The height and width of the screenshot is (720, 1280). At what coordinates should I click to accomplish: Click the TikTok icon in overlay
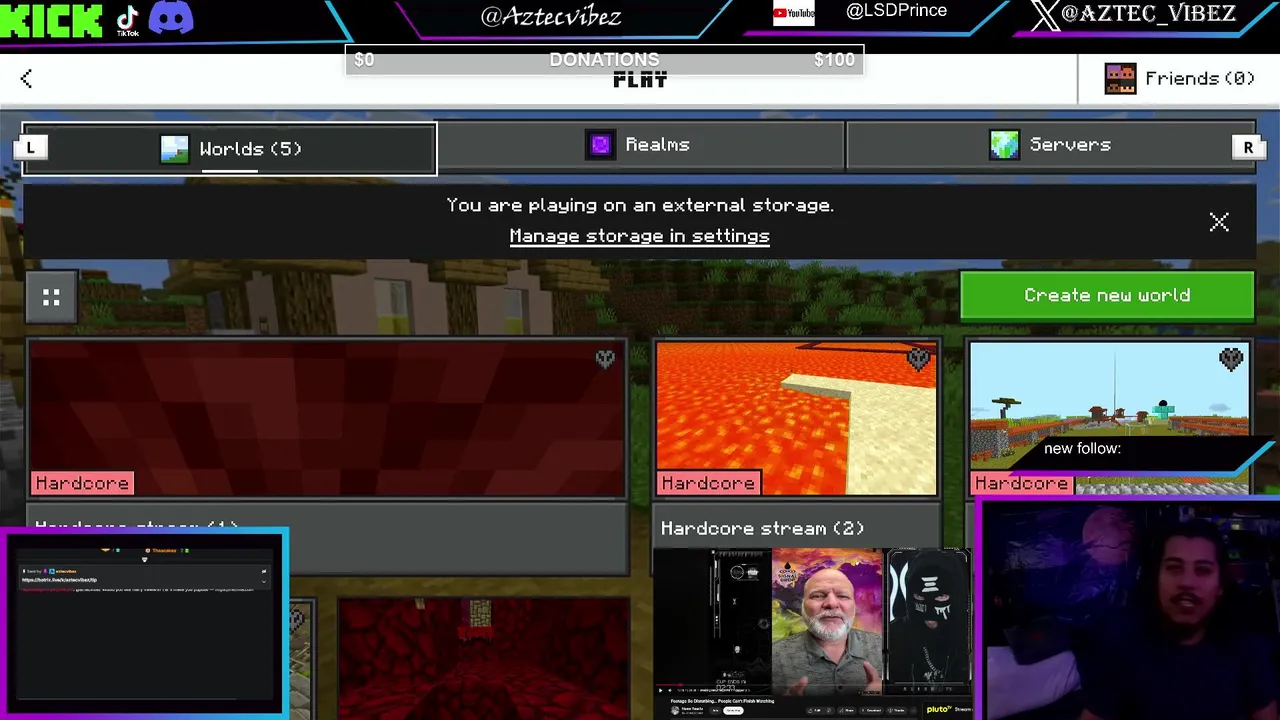coord(128,20)
